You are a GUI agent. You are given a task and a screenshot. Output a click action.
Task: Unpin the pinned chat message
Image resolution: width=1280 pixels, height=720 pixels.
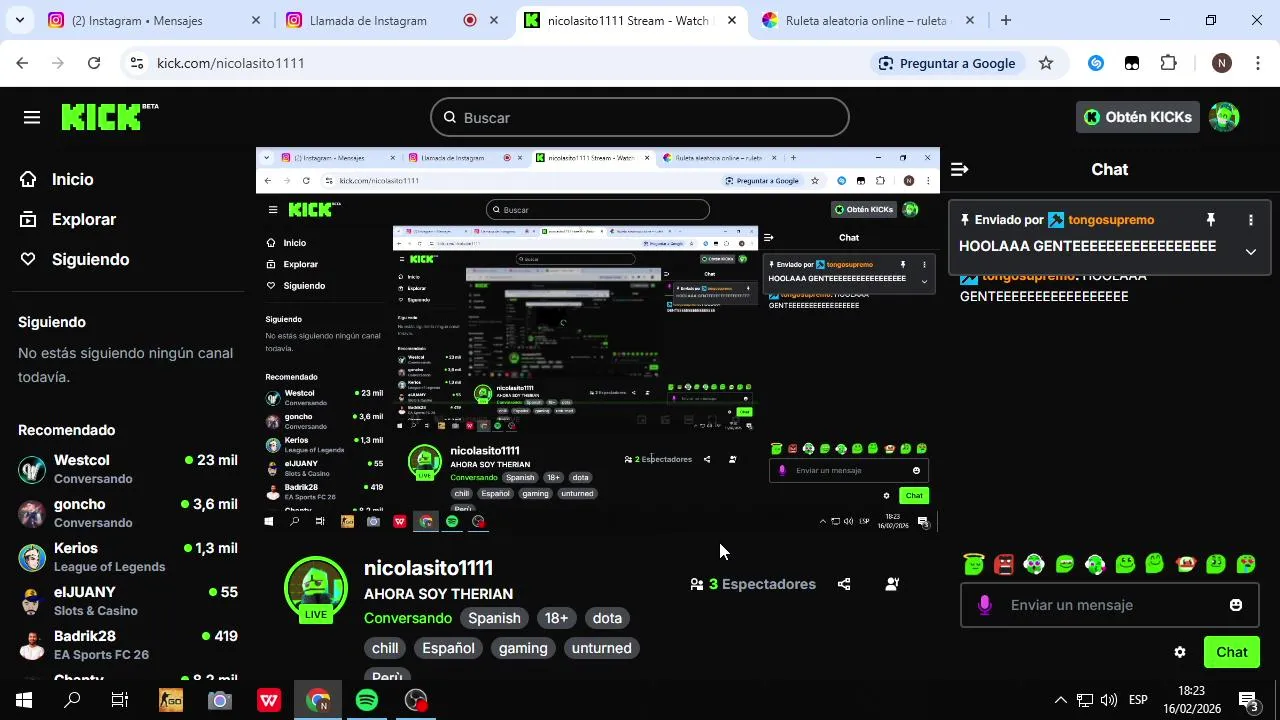[1210, 220]
